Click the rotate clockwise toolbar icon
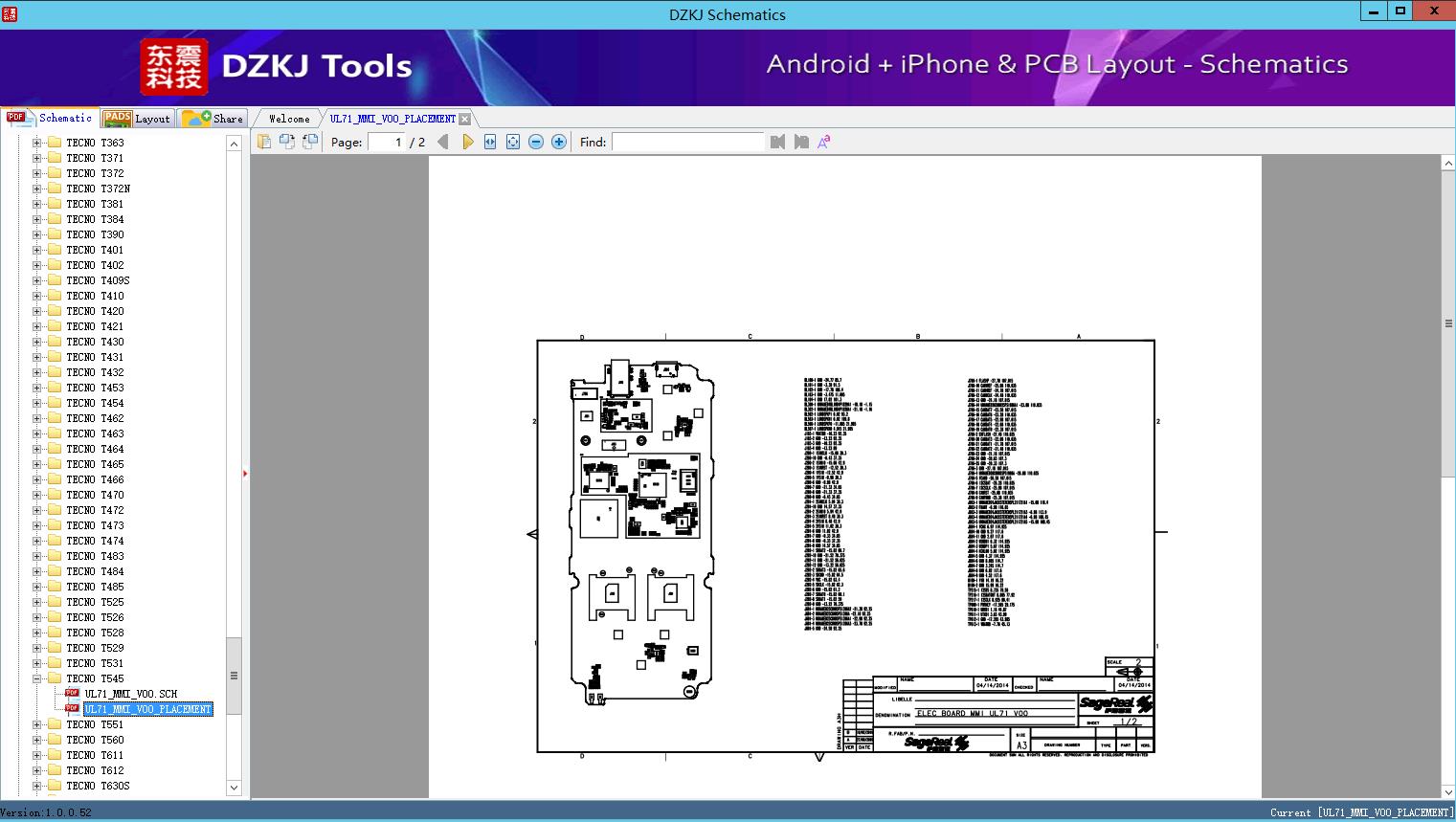 pos(309,142)
